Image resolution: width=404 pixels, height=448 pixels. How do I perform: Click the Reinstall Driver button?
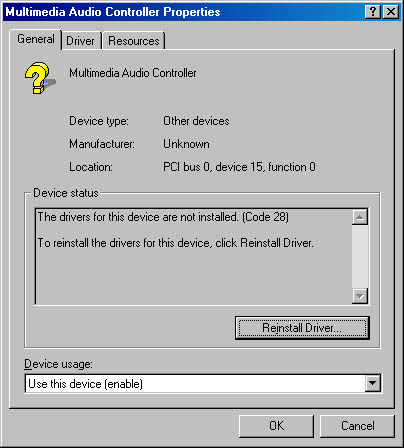[x=302, y=328]
